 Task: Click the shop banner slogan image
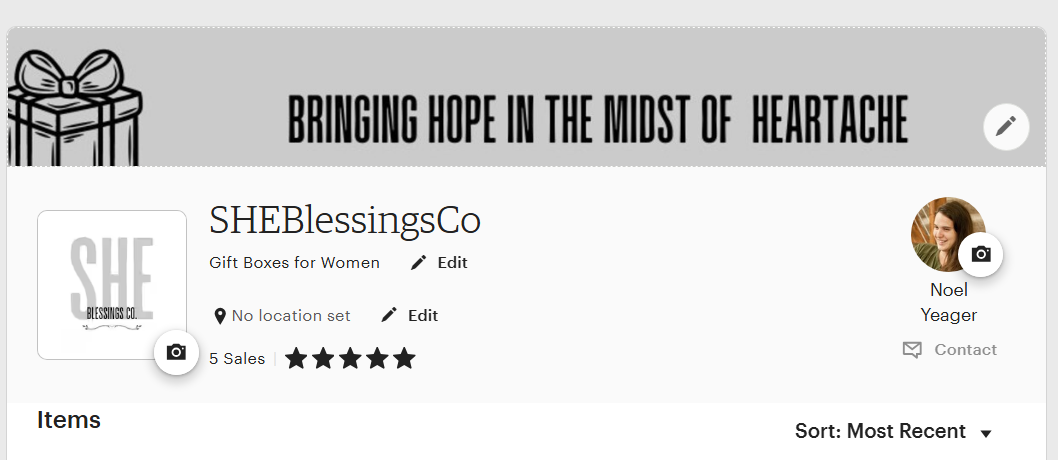pos(597,119)
